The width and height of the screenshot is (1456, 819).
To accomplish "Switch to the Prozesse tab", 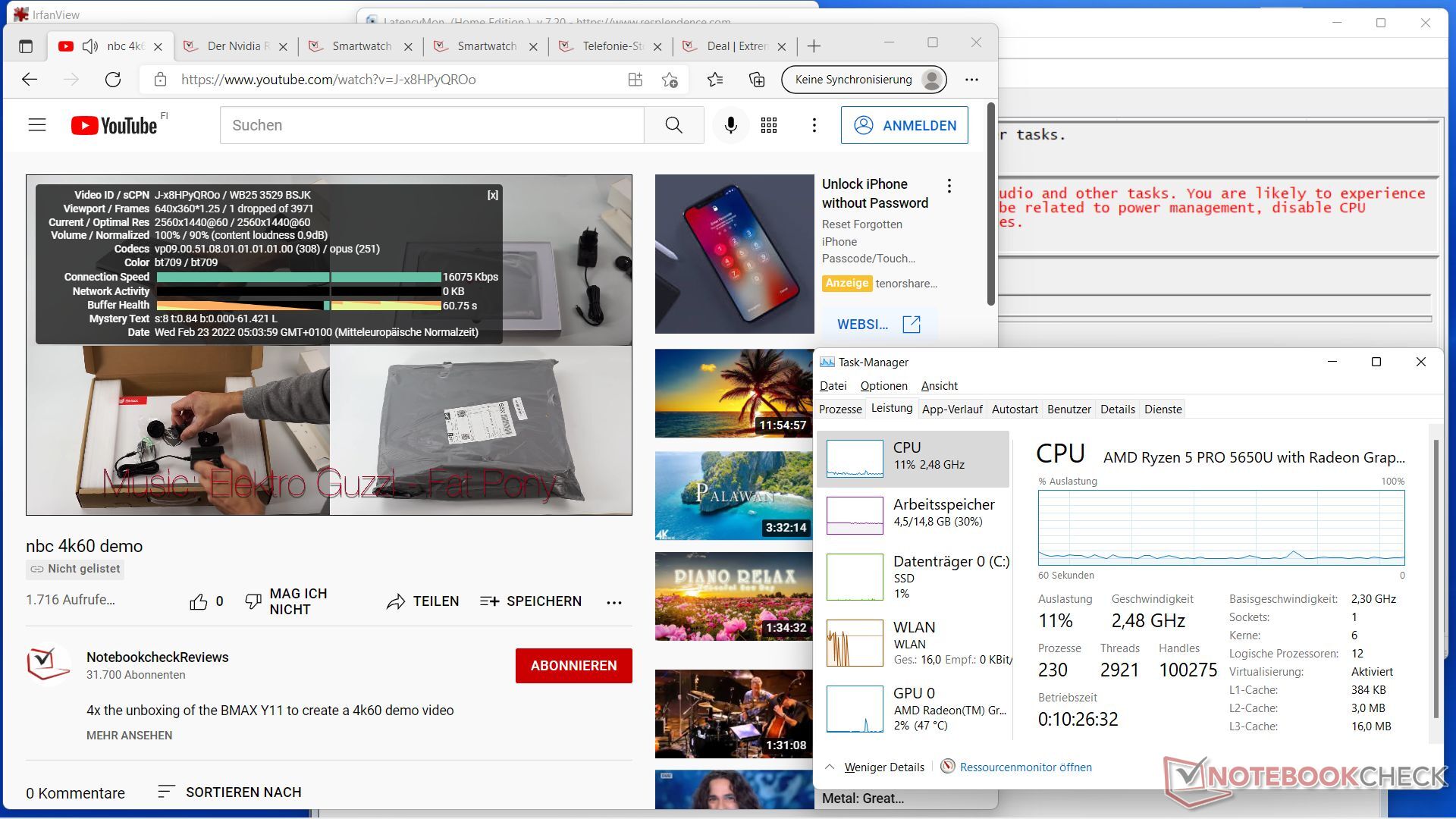I will (839, 409).
